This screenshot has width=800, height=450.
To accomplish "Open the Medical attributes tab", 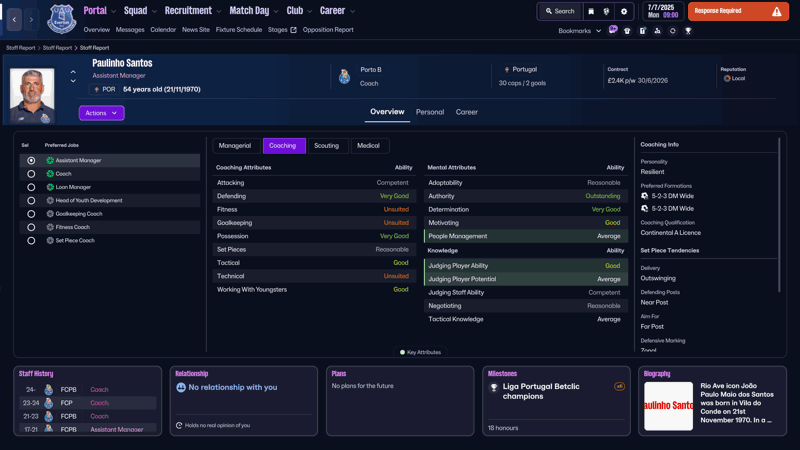I will coord(368,146).
